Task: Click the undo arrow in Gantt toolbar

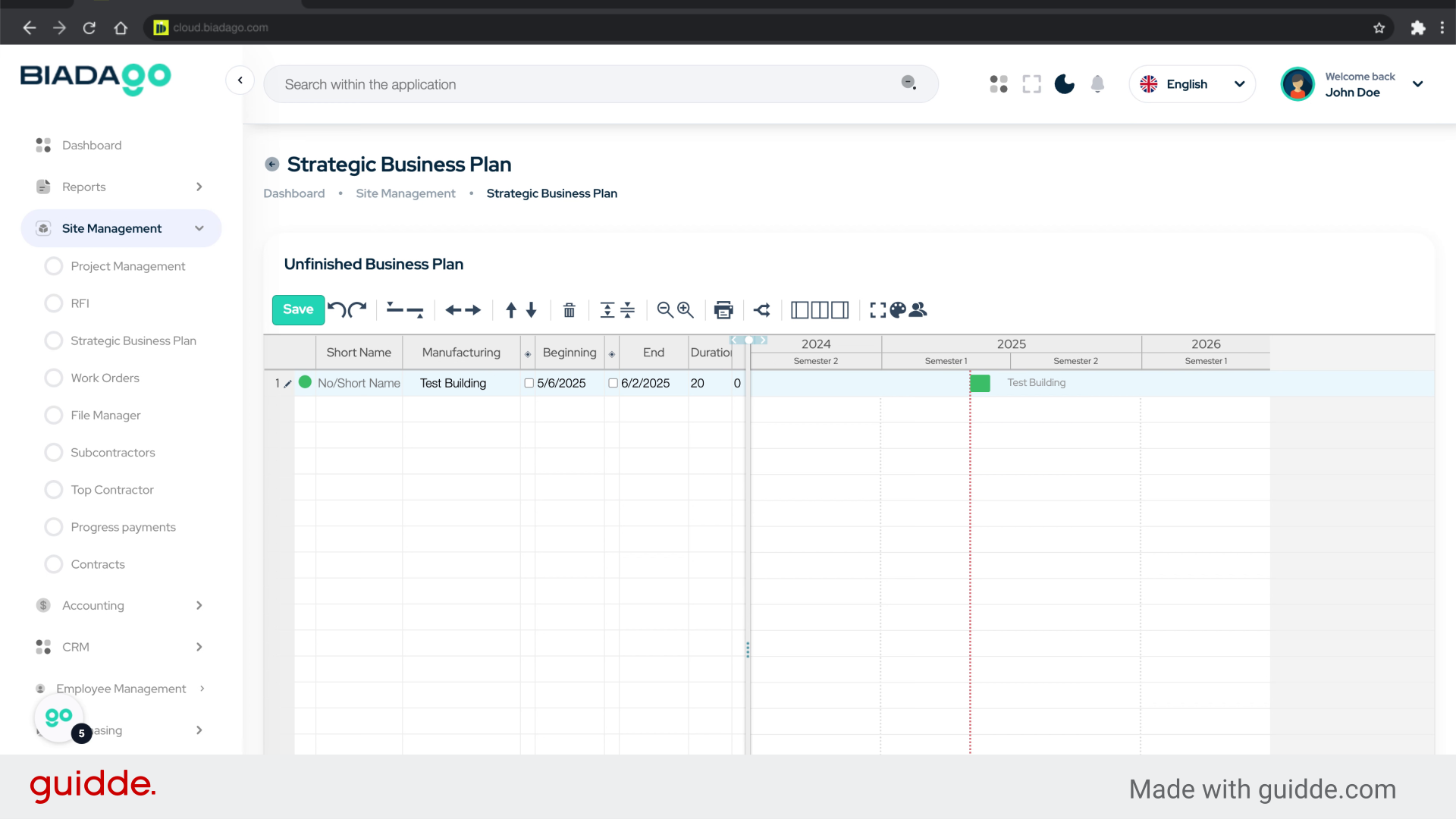Action: click(337, 309)
